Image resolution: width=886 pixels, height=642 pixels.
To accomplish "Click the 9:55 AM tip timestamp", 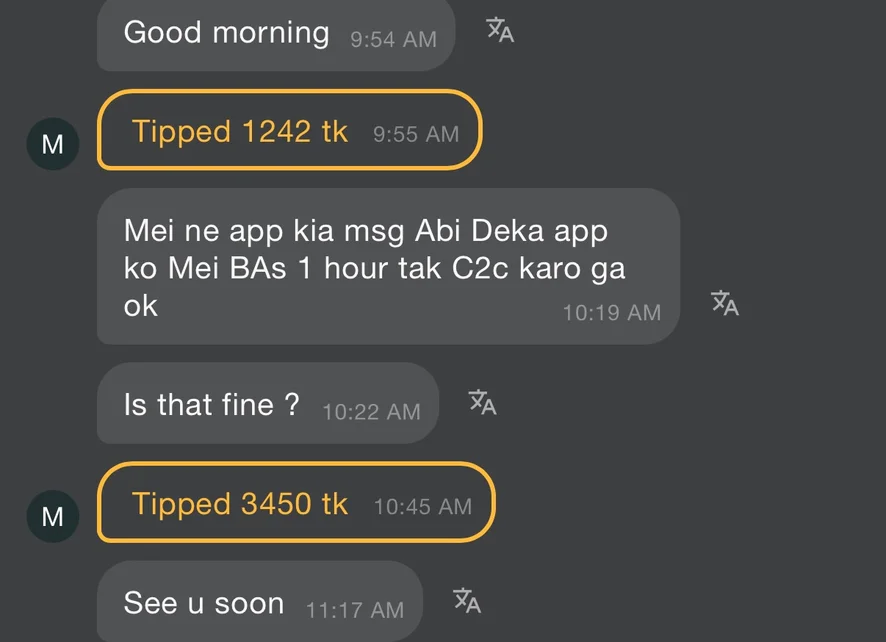I will [416, 134].
